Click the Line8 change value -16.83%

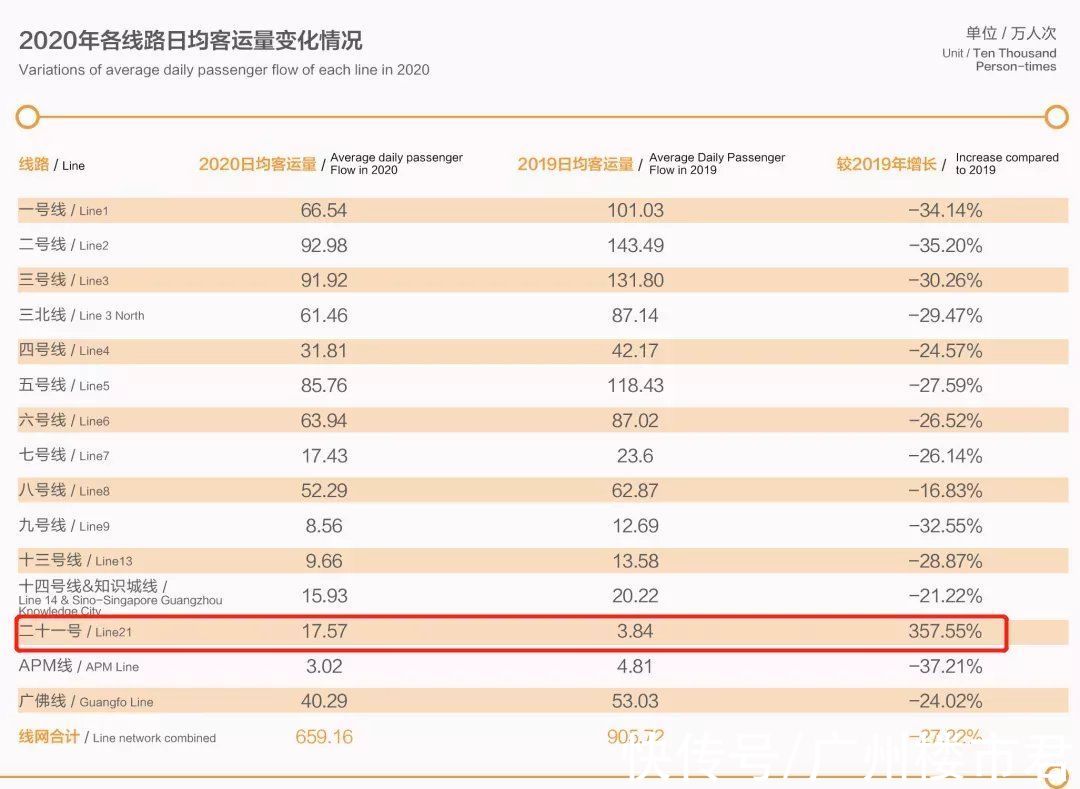(945, 491)
